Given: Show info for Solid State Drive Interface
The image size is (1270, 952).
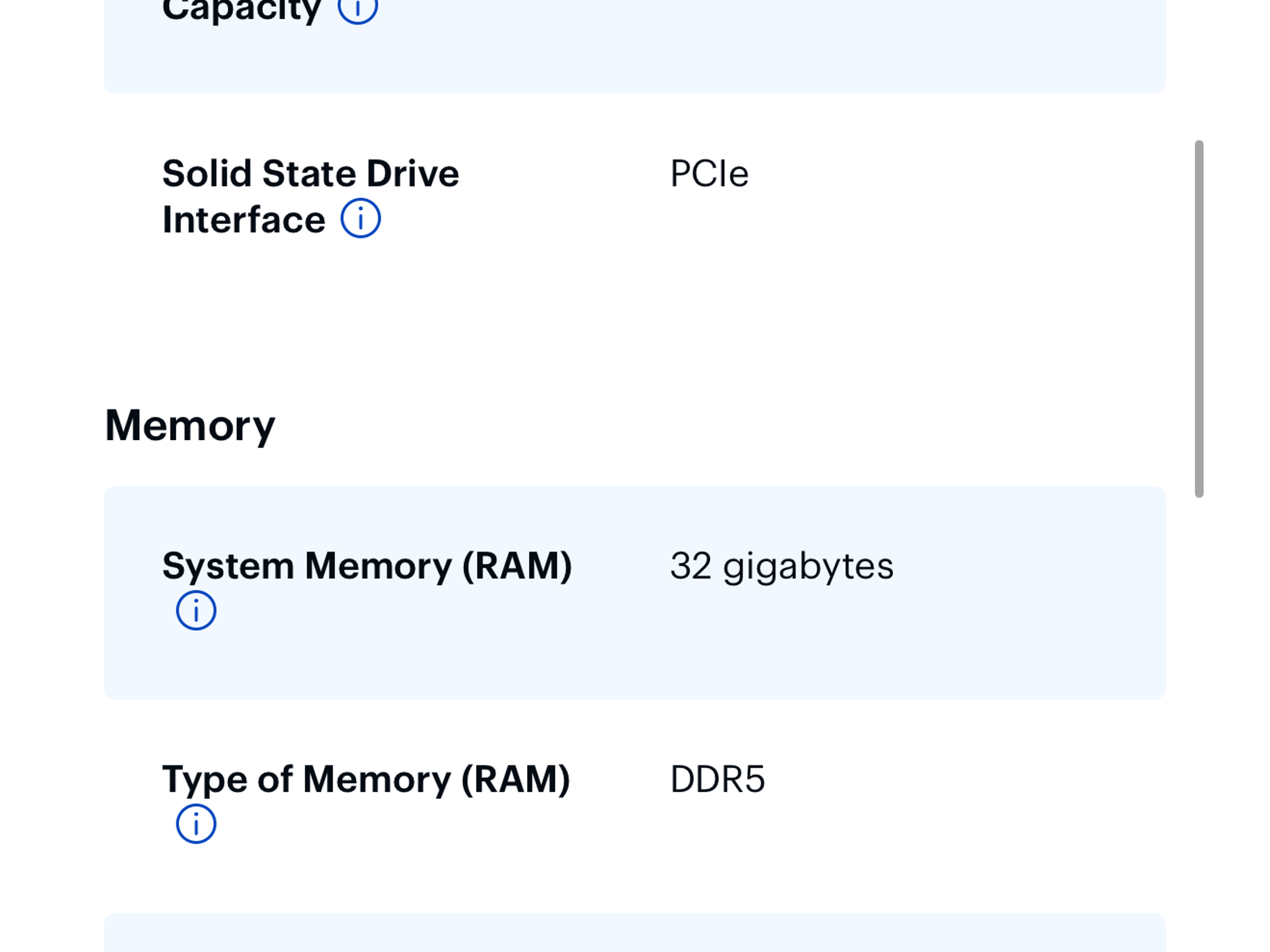Looking at the screenshot, I should (360, 218).
